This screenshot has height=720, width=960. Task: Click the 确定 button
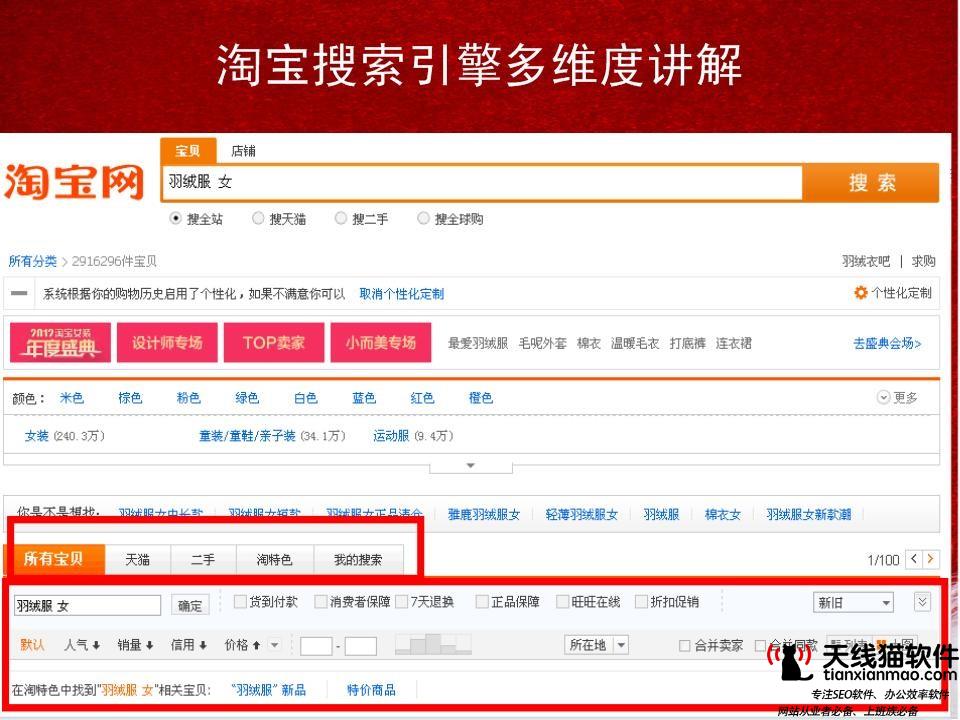click(x=190, y=606)
